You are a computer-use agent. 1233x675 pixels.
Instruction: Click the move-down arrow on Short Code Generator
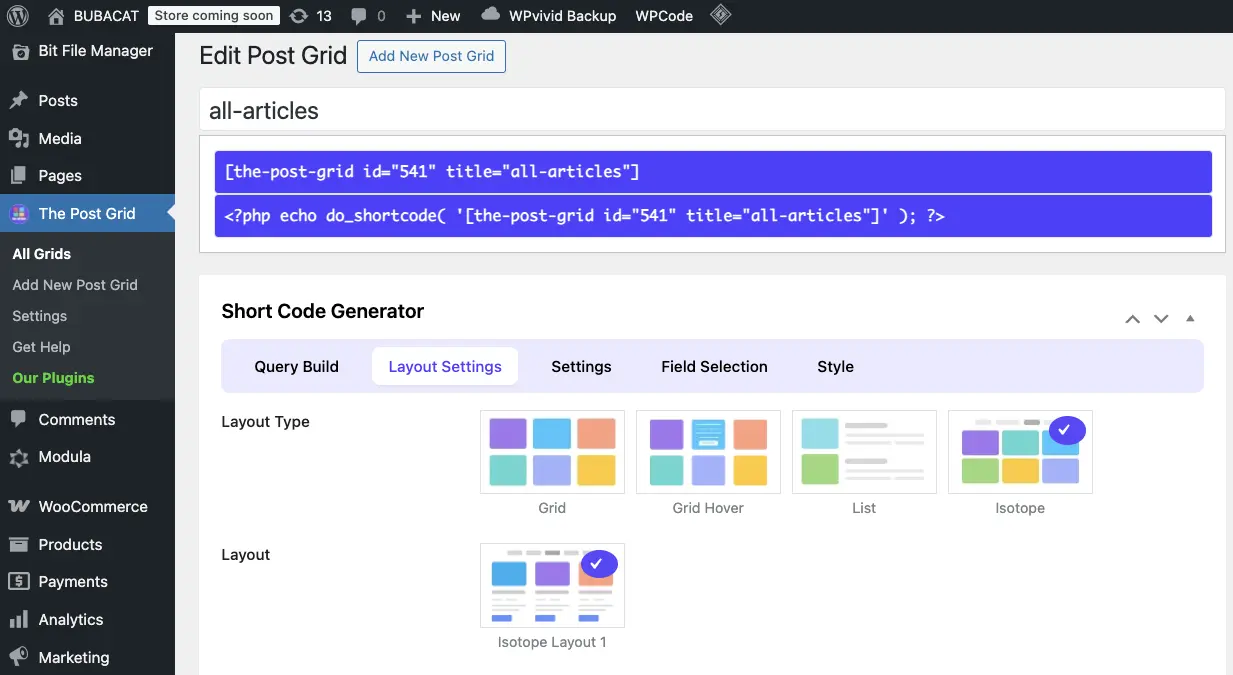click(x=1161, y=318)
